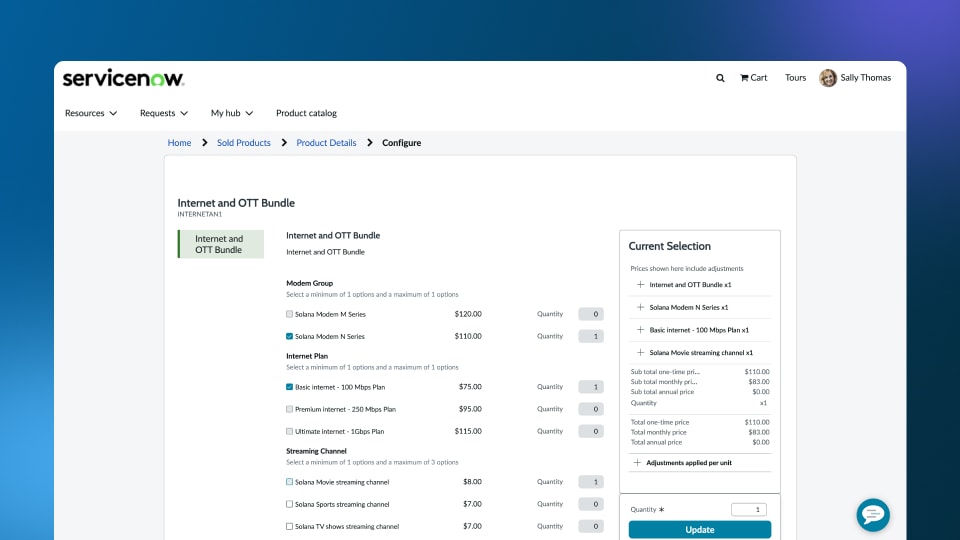Expand Internet and OTT Bundle x1 plus

(640, 285)
